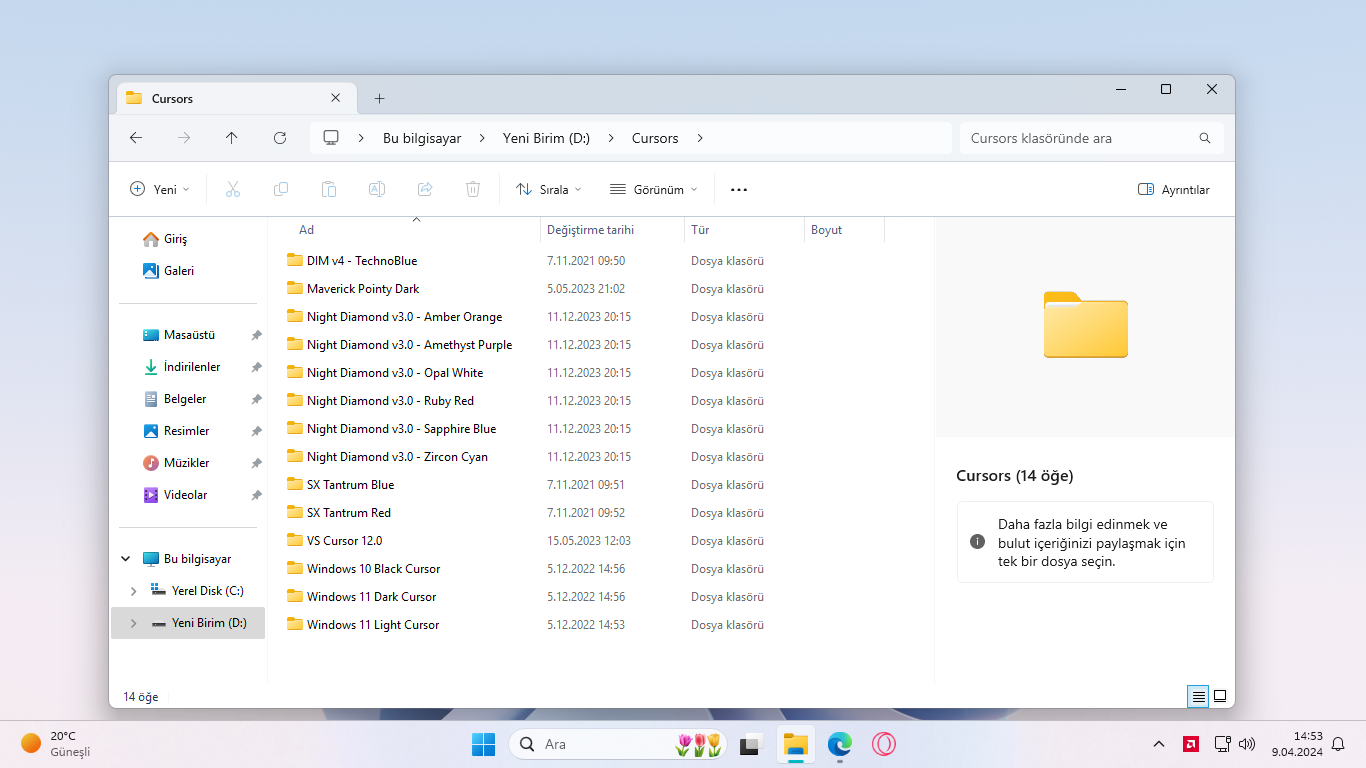Click the Cursors klasöründe ara search box
The height and width of the screenshot is (768, 1366).
1080,138
